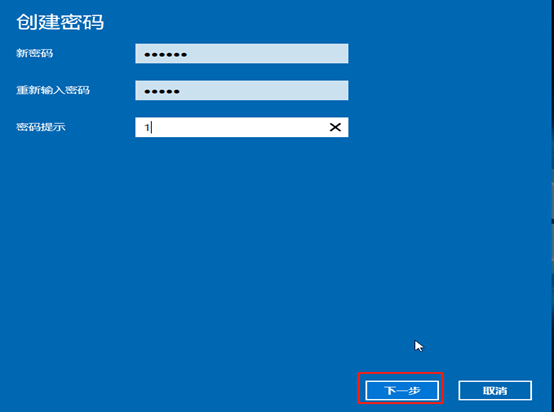Place the cursor after the typed "1" hint
554x412 pixels.
151,127
